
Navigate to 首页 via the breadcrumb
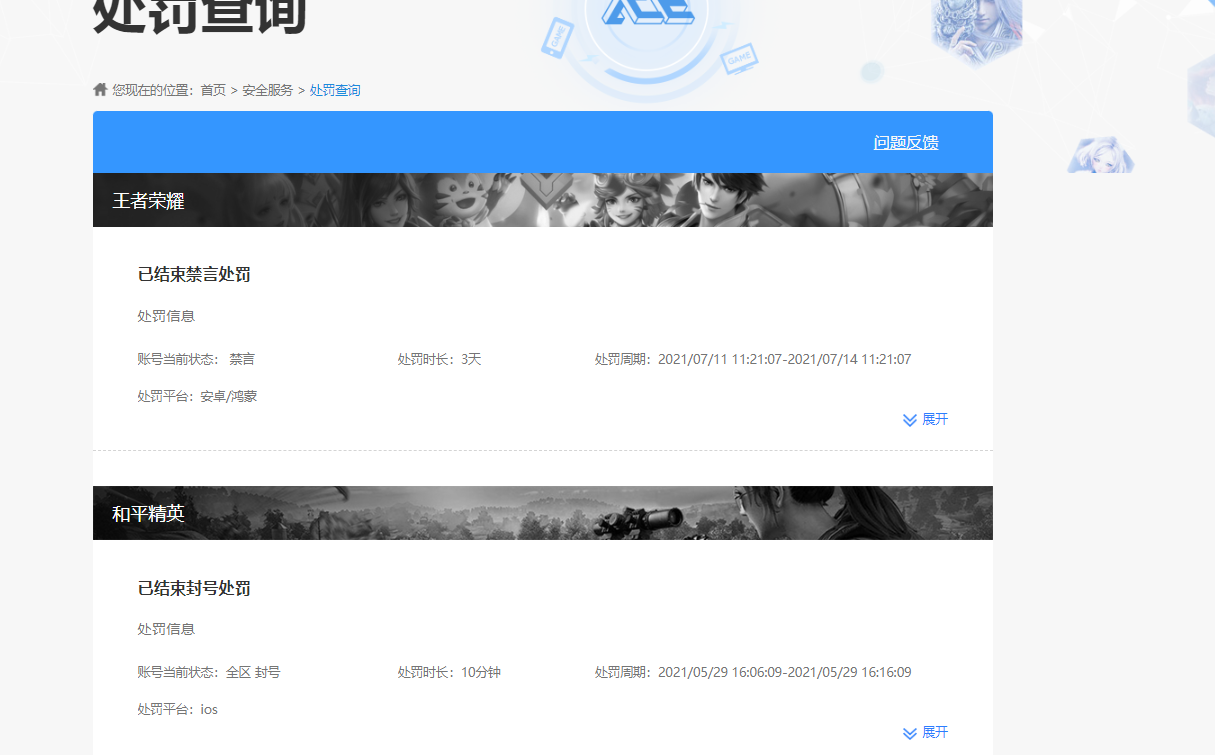pos(211,89)
